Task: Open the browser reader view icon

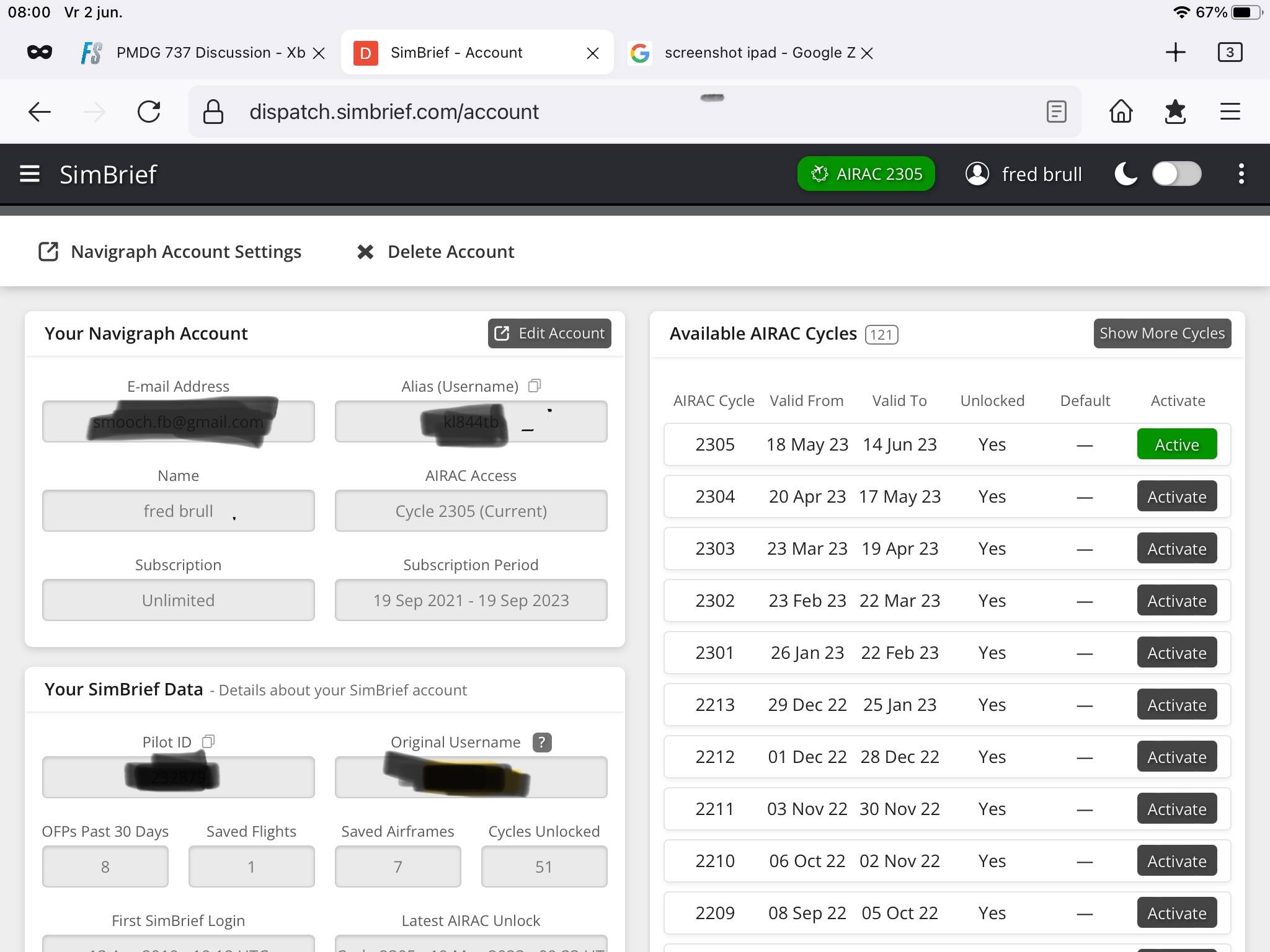Action: click(x=1056, y=112)
